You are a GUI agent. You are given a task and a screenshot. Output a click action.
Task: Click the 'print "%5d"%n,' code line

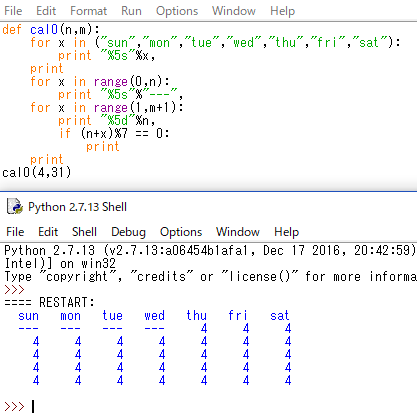tap(106, 121)
